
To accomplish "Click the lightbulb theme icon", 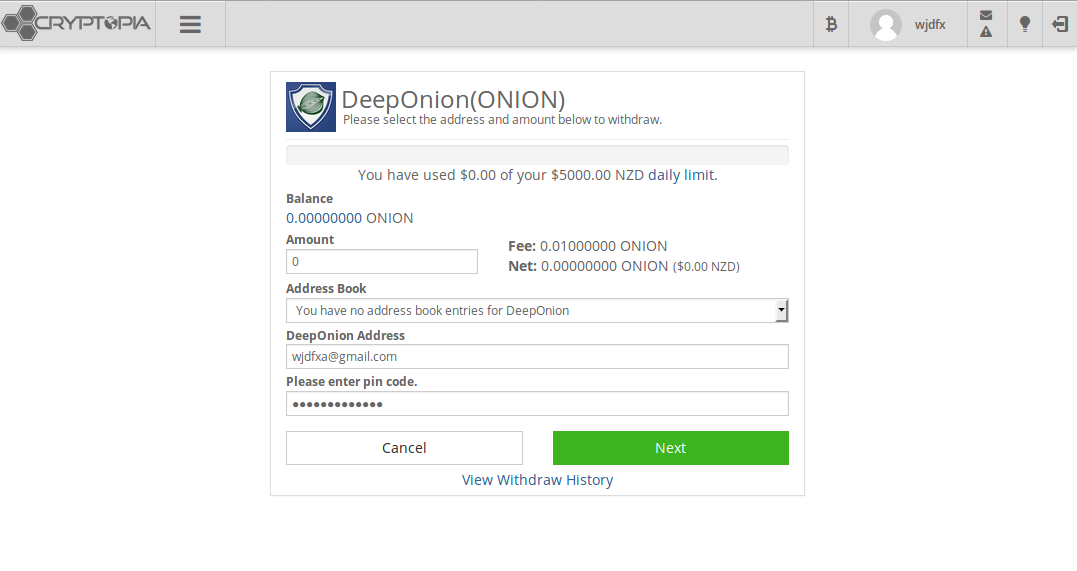I will click(x=1025, y=25).
